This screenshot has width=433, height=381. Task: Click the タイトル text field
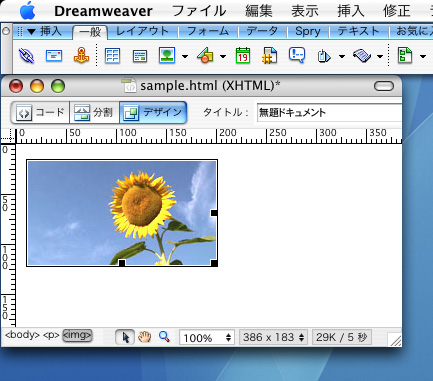point(329,113)
